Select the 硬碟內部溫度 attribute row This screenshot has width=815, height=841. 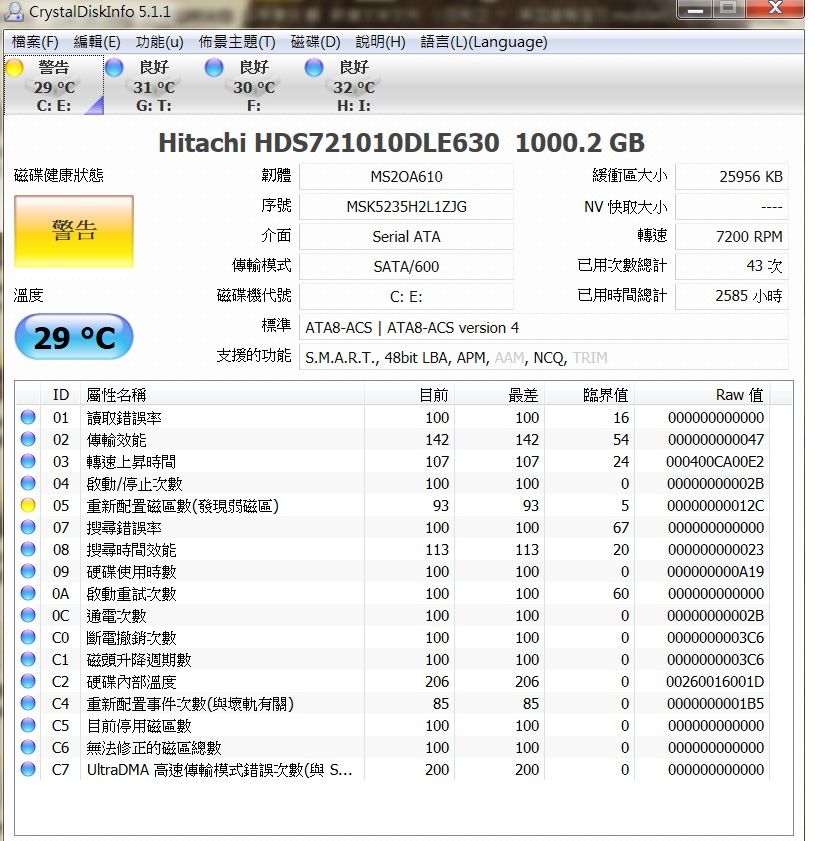tap(393, 681)
